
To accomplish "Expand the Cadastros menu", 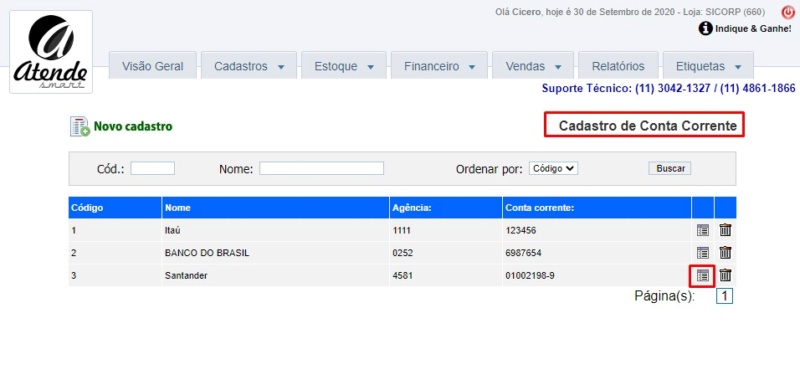I will click(249, 66).
